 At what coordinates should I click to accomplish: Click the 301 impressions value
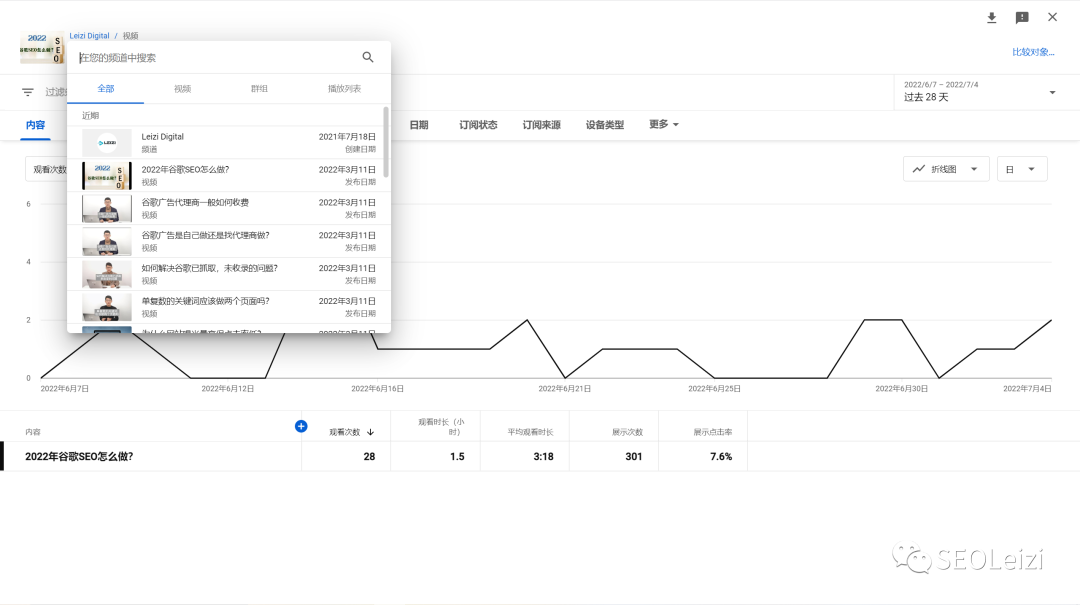pyautogui.click(x=634, y=456)
